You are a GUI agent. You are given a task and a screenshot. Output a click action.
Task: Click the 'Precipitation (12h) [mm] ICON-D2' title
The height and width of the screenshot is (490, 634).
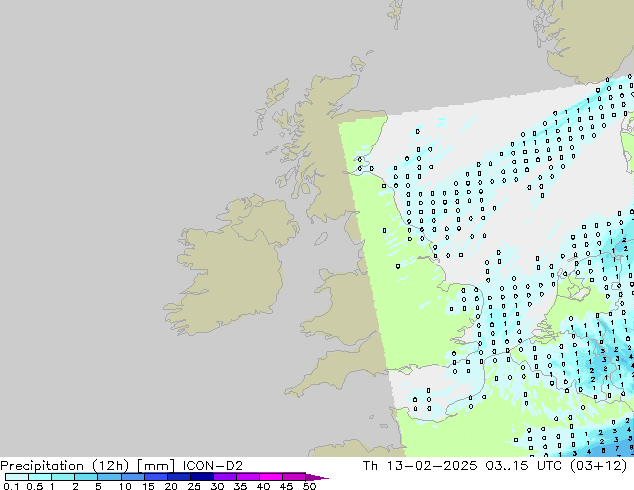point(121,466)
